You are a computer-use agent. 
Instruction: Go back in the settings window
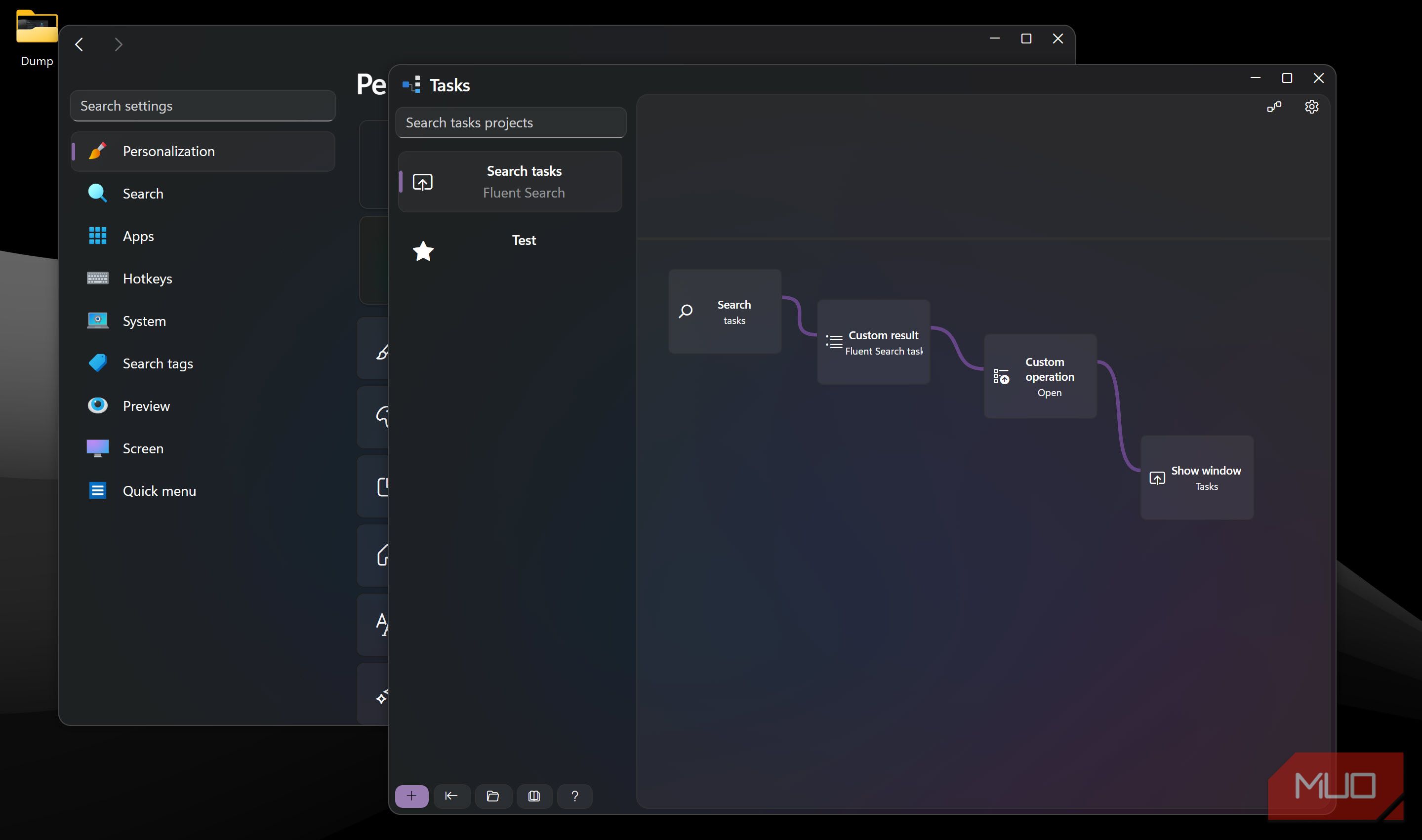79,44
